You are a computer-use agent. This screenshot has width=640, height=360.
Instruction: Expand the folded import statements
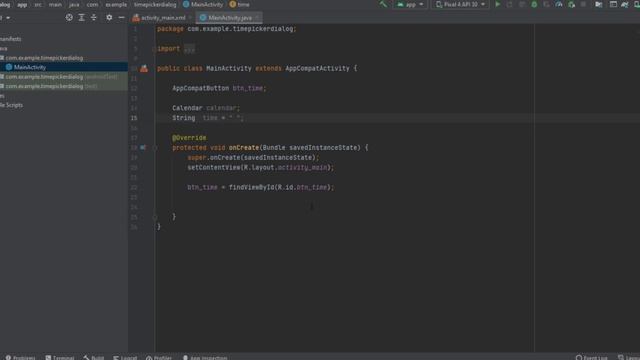tap(189, 49)
